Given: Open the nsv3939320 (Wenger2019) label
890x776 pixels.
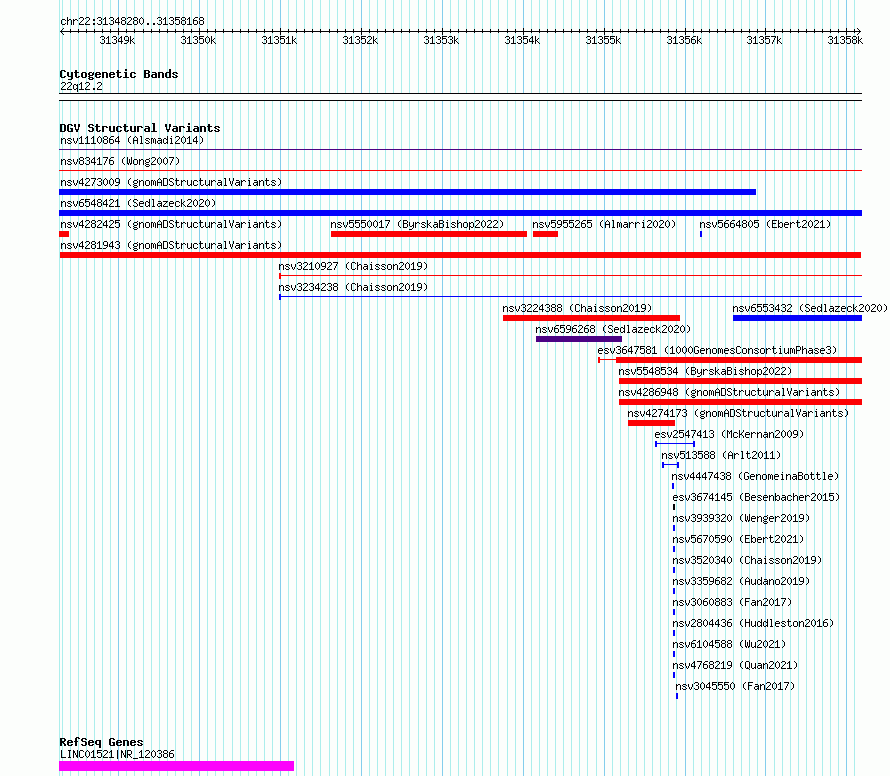Looking at the screenshot, I should 741,518.
